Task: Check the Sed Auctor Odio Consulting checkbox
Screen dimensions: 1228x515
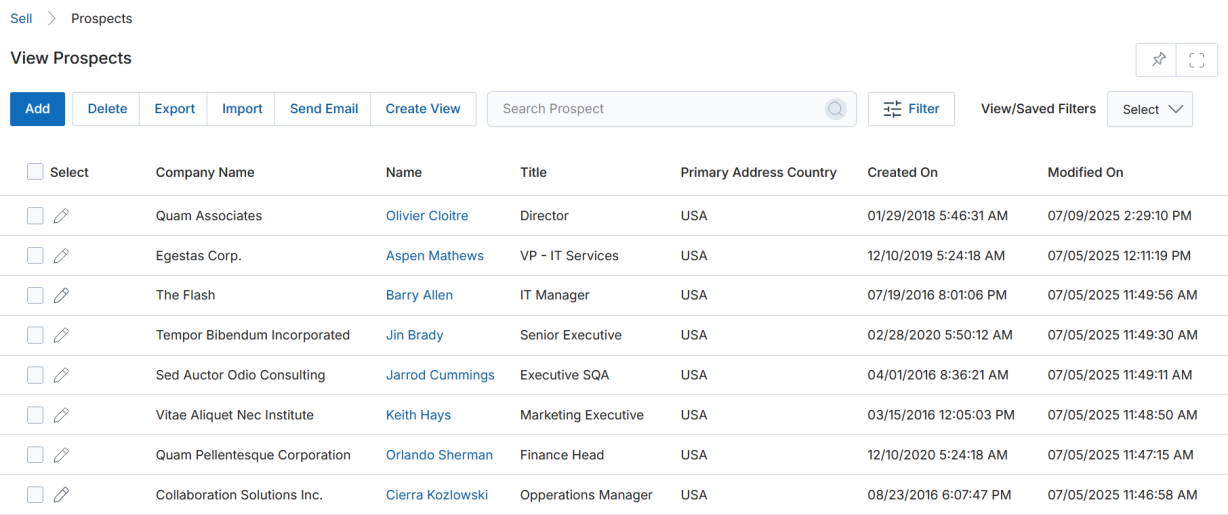Action: tap(35, 375)
